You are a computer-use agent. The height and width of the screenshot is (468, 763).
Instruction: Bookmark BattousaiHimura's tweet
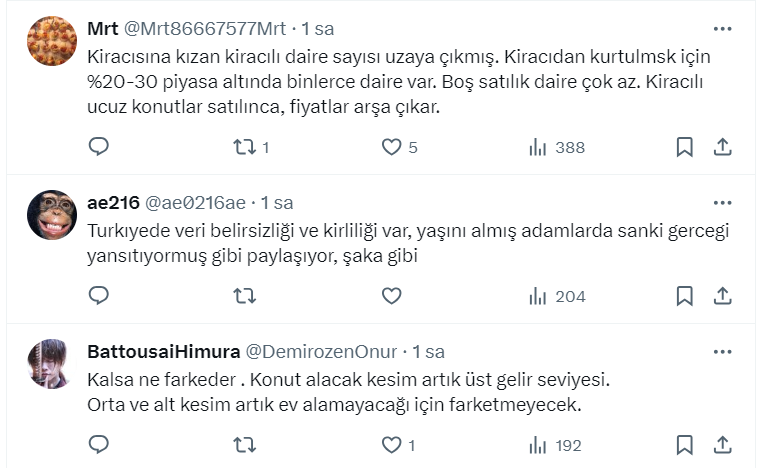pos(684,444)
